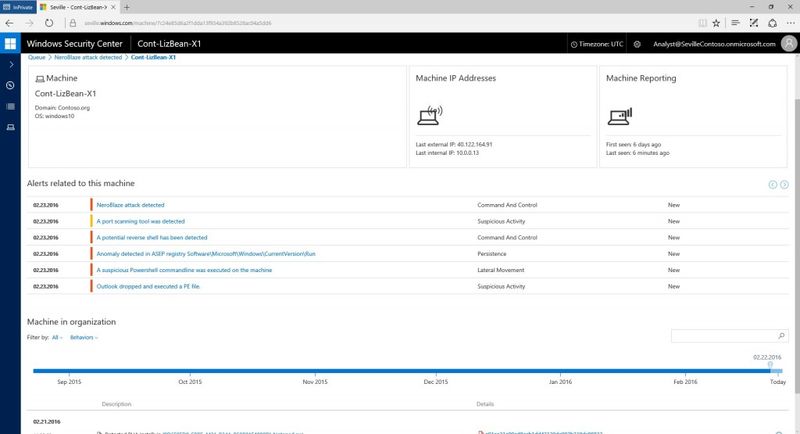Select the Seville - Cont-LizBean browser tab
800x434 pixels.
[78, 7]
